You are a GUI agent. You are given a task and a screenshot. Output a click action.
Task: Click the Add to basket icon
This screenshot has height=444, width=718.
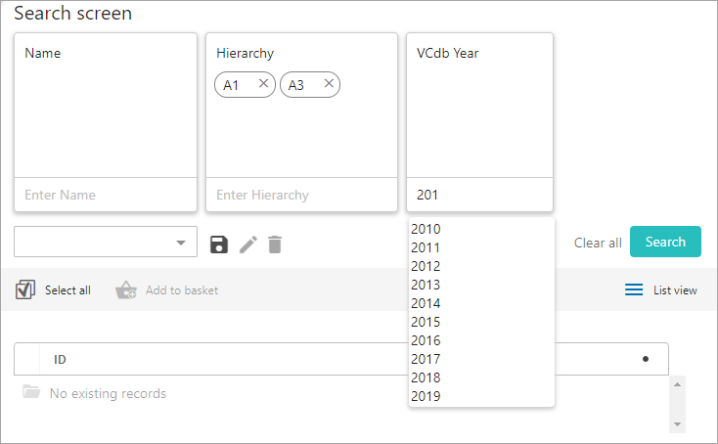point(126,290)
